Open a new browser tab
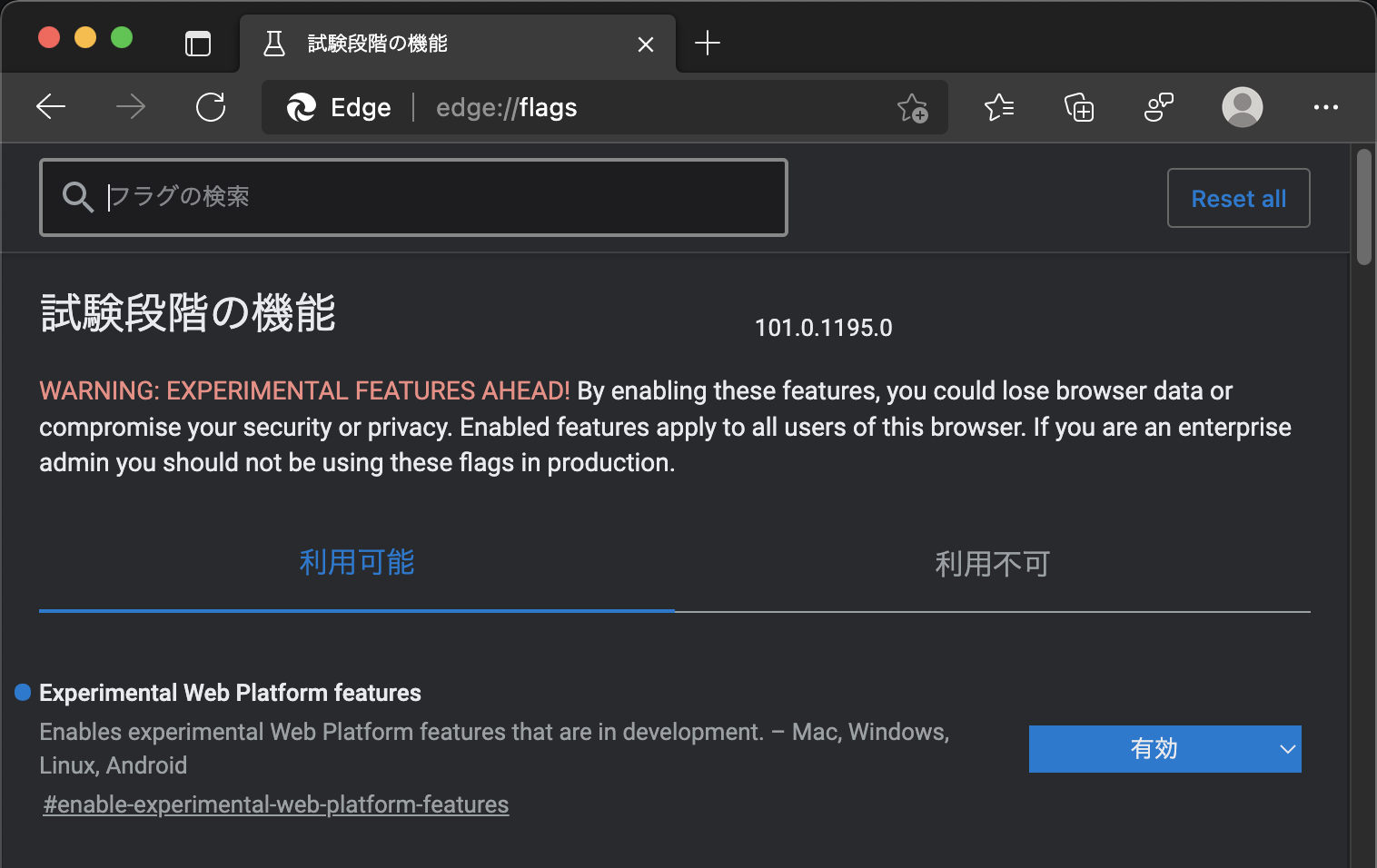Viewport: 1377px width, 868px height. tap(708, 43)
